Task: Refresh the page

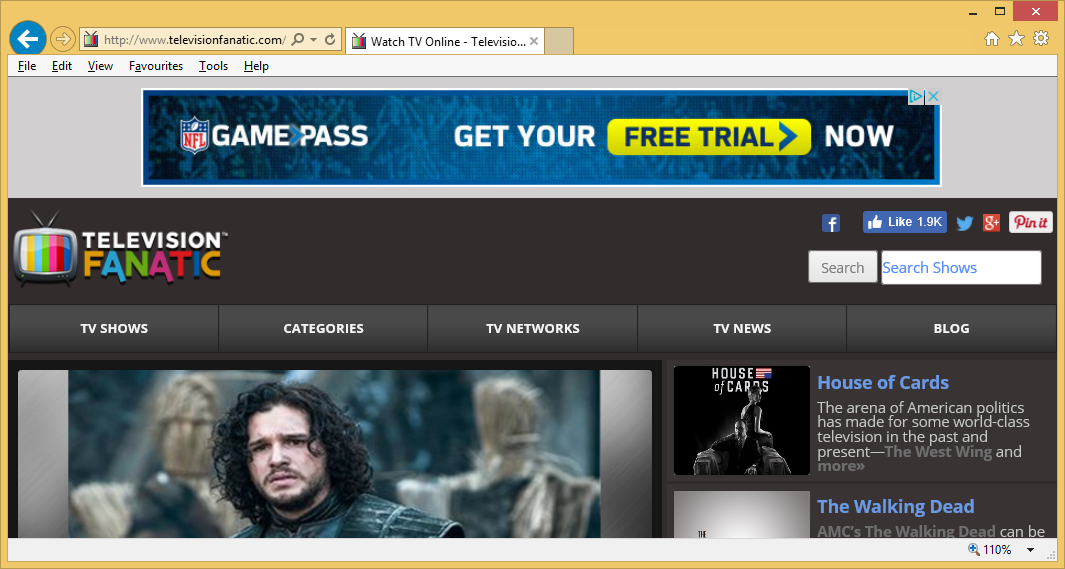Action: pos(330,39)
